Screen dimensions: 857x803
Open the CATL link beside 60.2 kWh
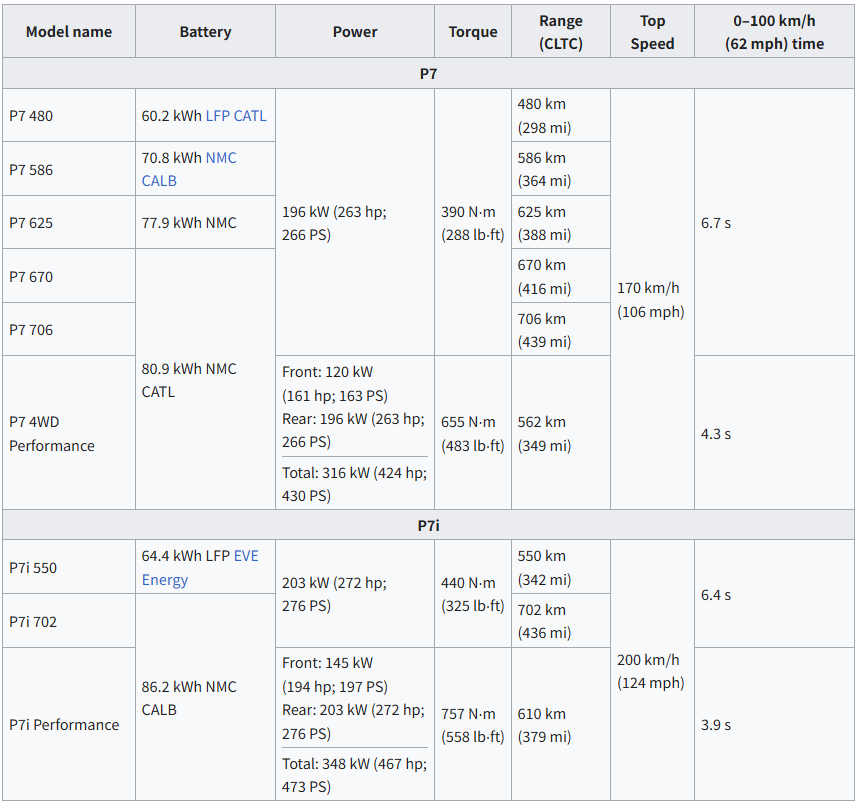(x=250, y=116)
